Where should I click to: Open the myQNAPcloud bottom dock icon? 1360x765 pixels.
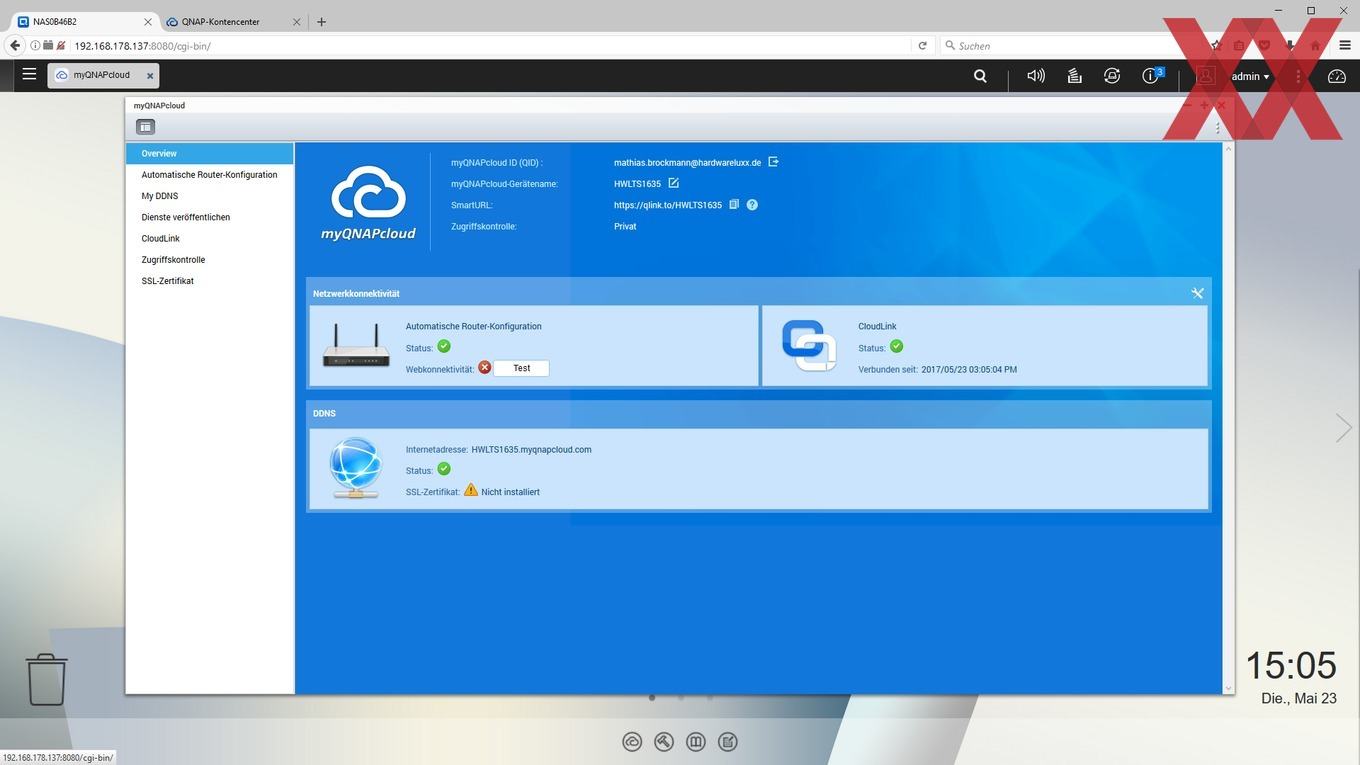click(632, 741)
